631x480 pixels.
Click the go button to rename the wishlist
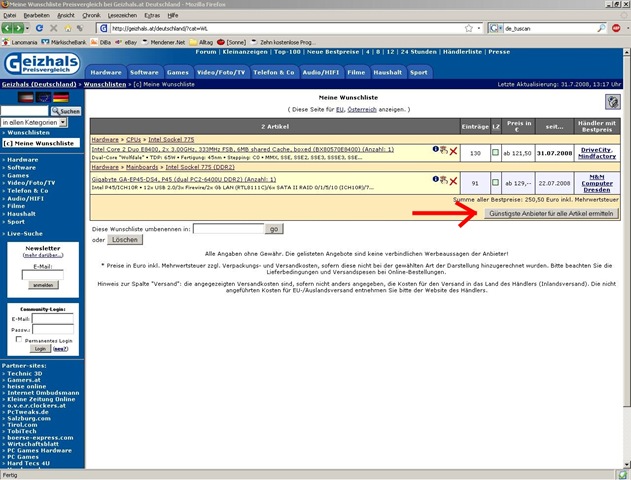click(274, 229)
